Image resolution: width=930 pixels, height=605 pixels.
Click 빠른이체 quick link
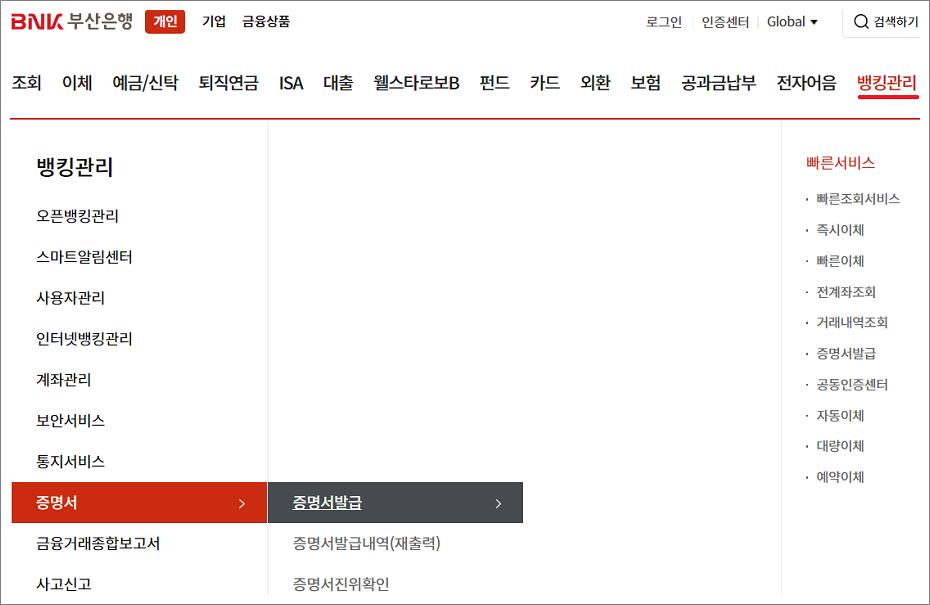(840, 261)
